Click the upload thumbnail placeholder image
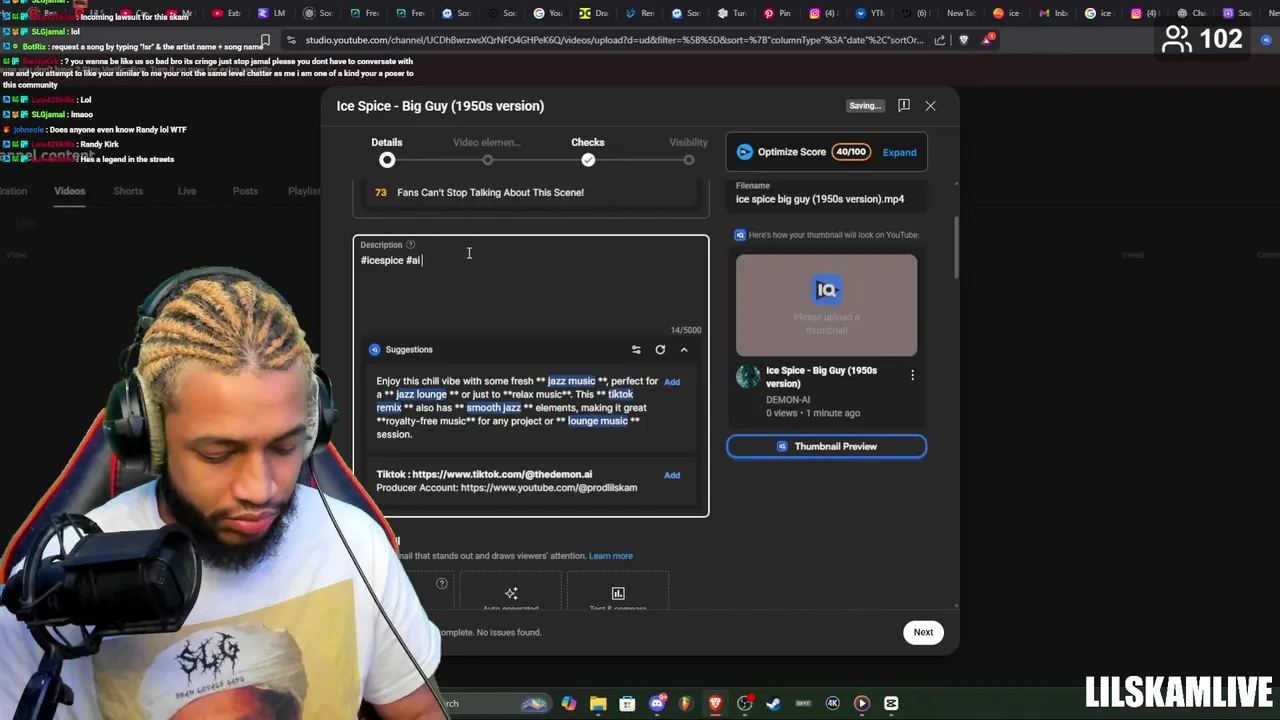This screenshot has height=720, width=1280. click(x=826, y=305)
